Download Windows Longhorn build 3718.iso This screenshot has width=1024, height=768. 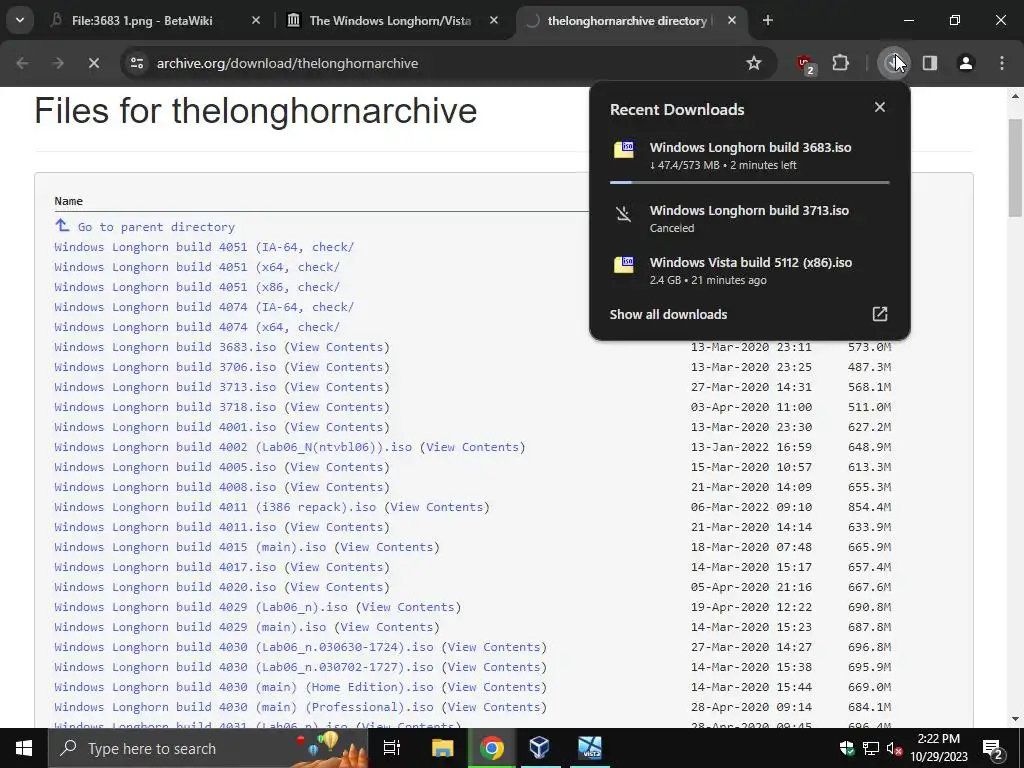[x=165, y=407]
